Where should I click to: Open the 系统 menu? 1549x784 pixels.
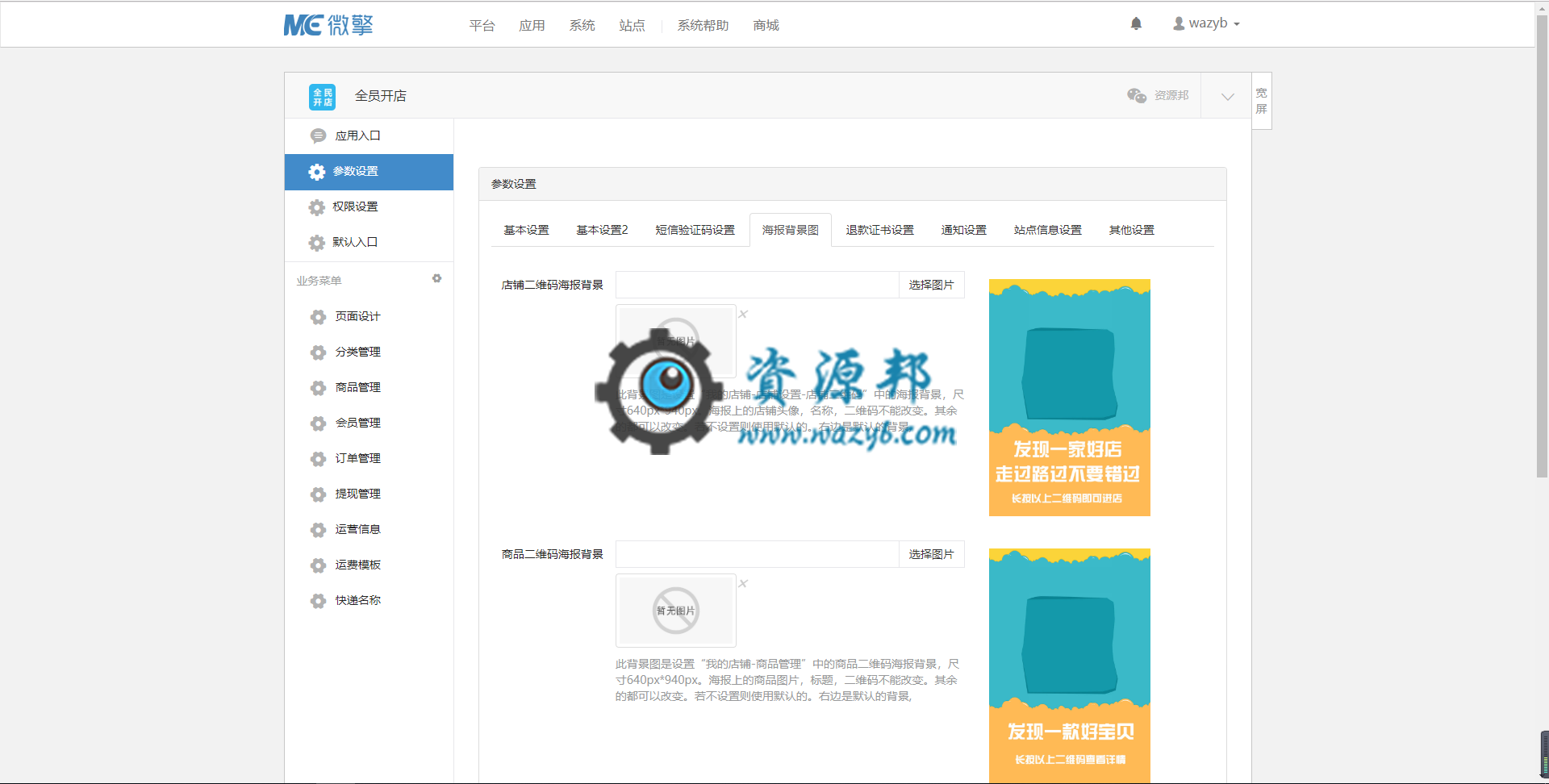582,26
